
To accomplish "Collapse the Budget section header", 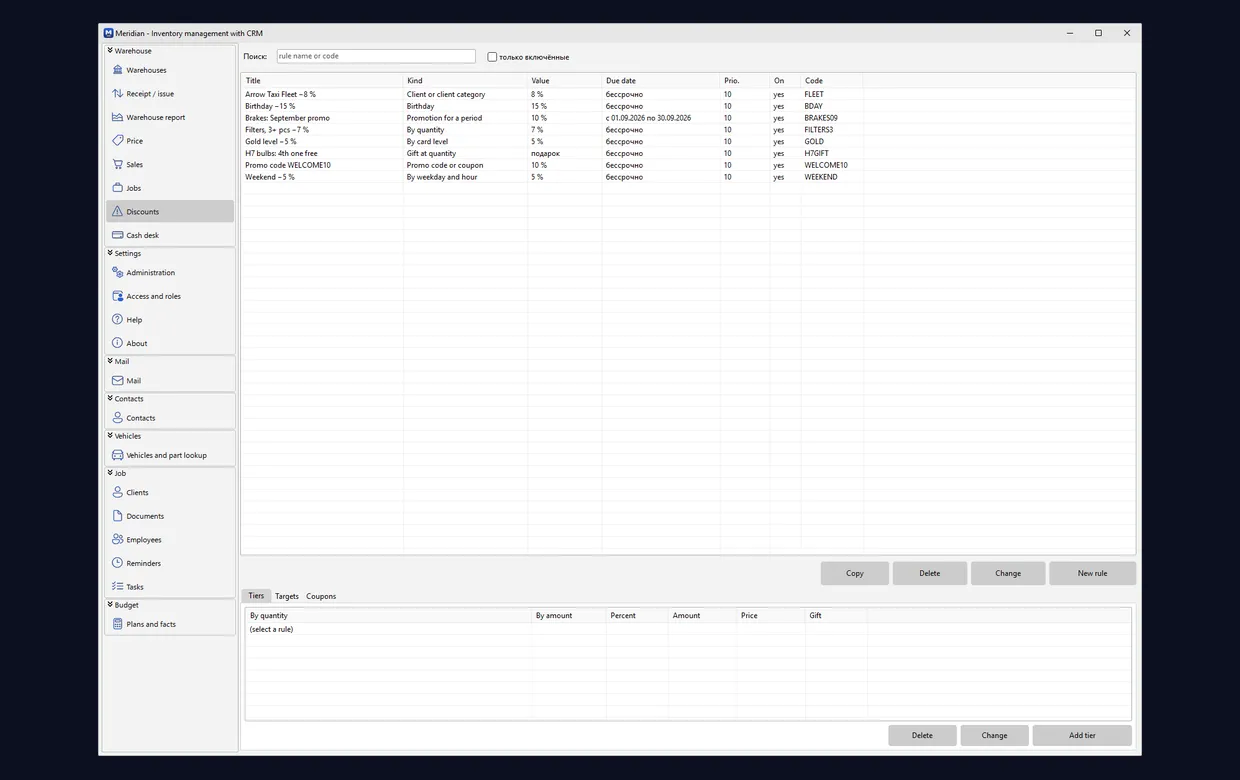I will pyautogui.click(x=110, y=604).
